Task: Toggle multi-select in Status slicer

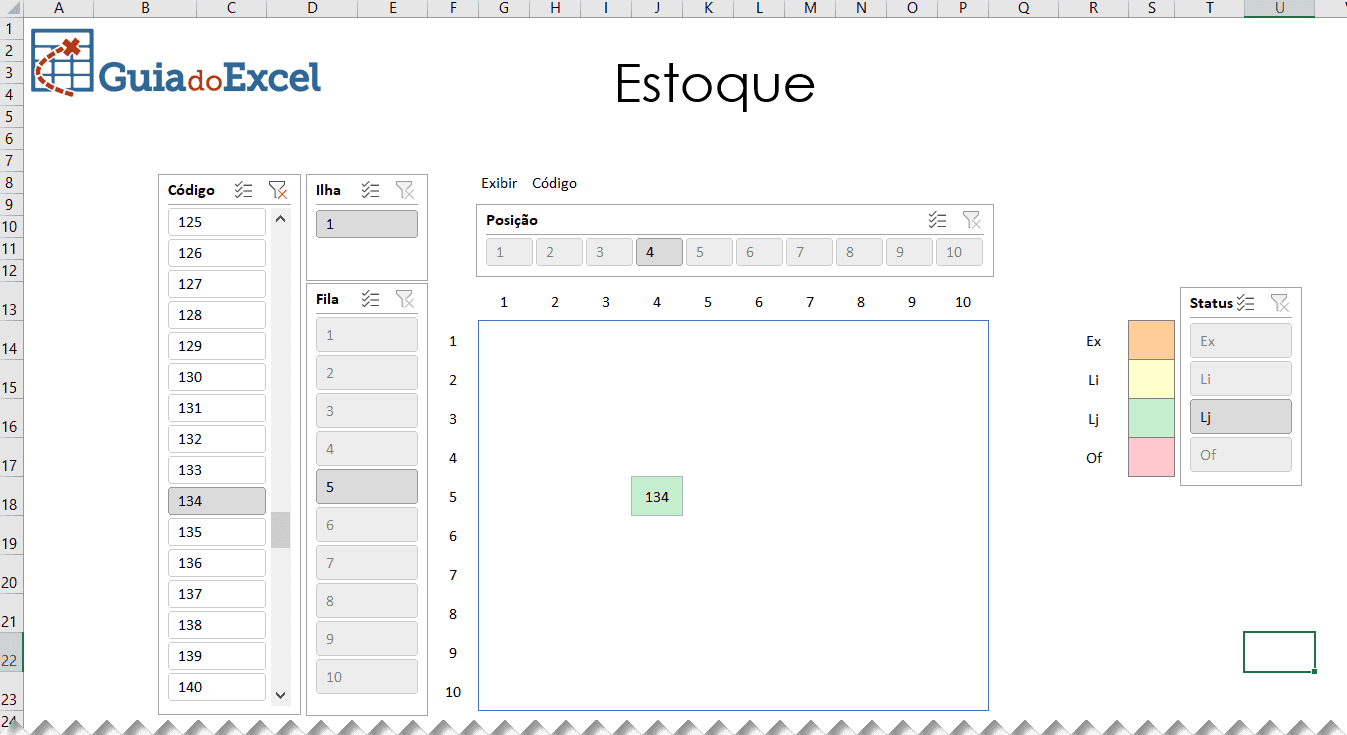Action: [x=1246, y=302]
